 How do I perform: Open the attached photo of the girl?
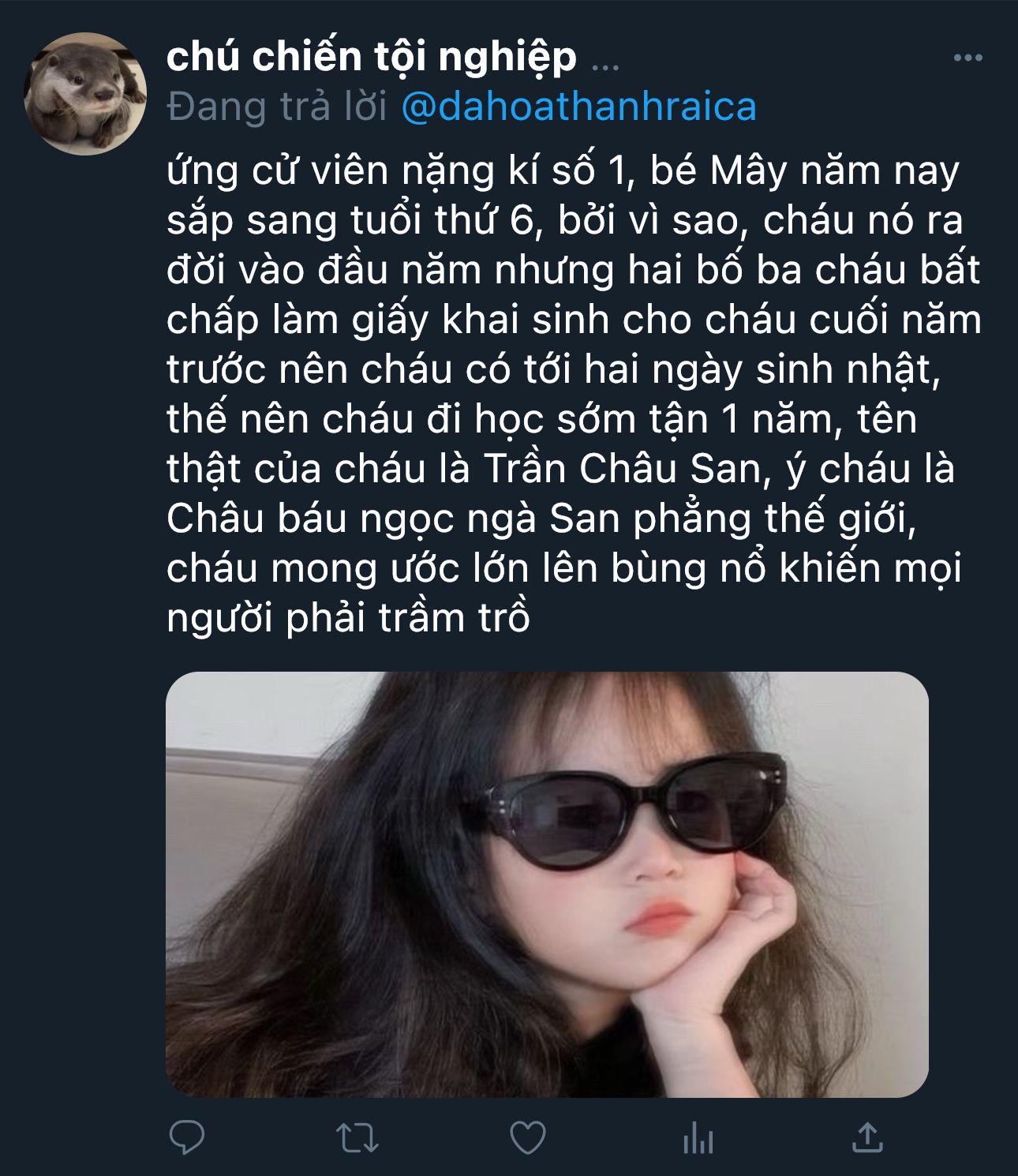click(547, 884)
